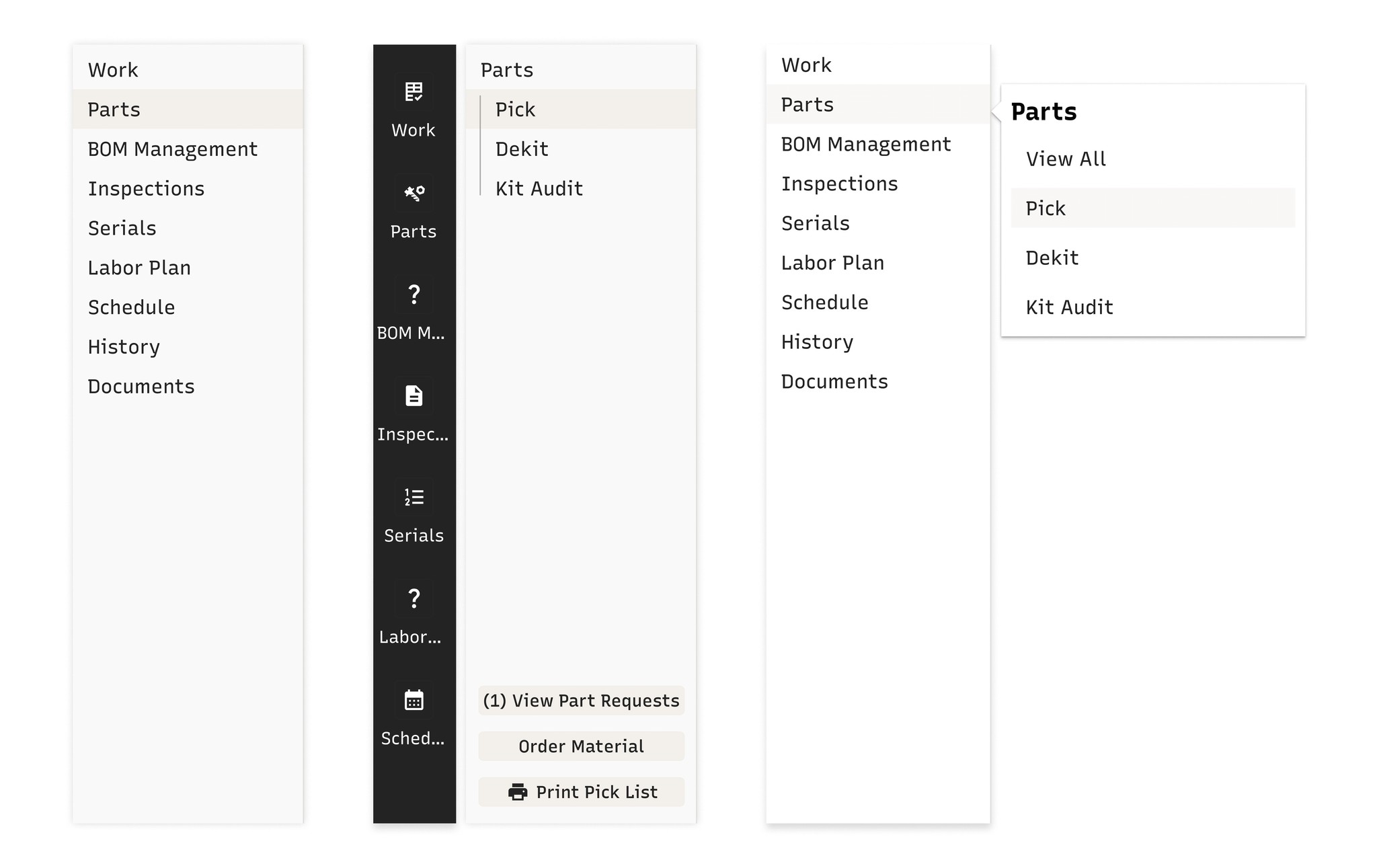Select History in the right-side menu
The height and width of the screenshot is (868, 1377).
817,342
